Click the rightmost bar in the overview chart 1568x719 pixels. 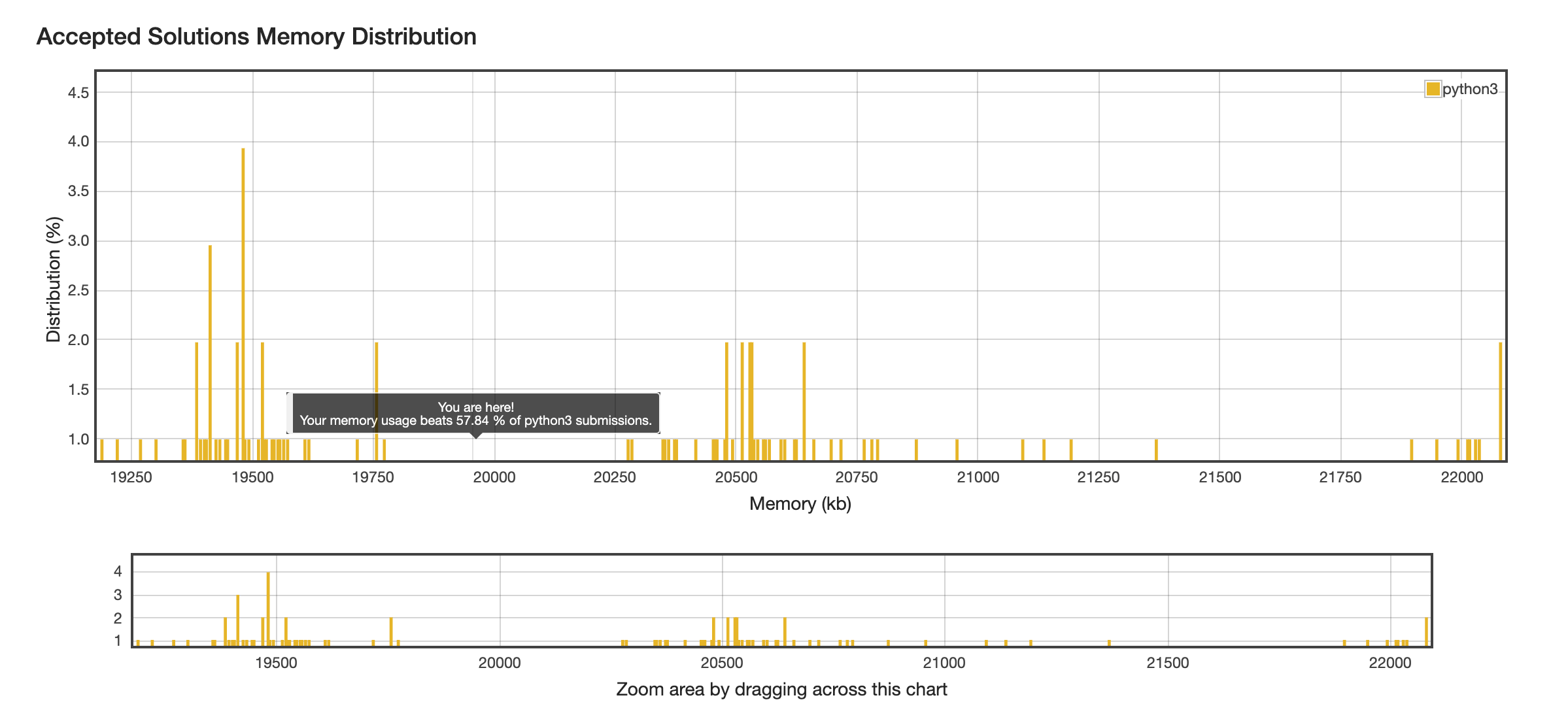[1426, 631]
